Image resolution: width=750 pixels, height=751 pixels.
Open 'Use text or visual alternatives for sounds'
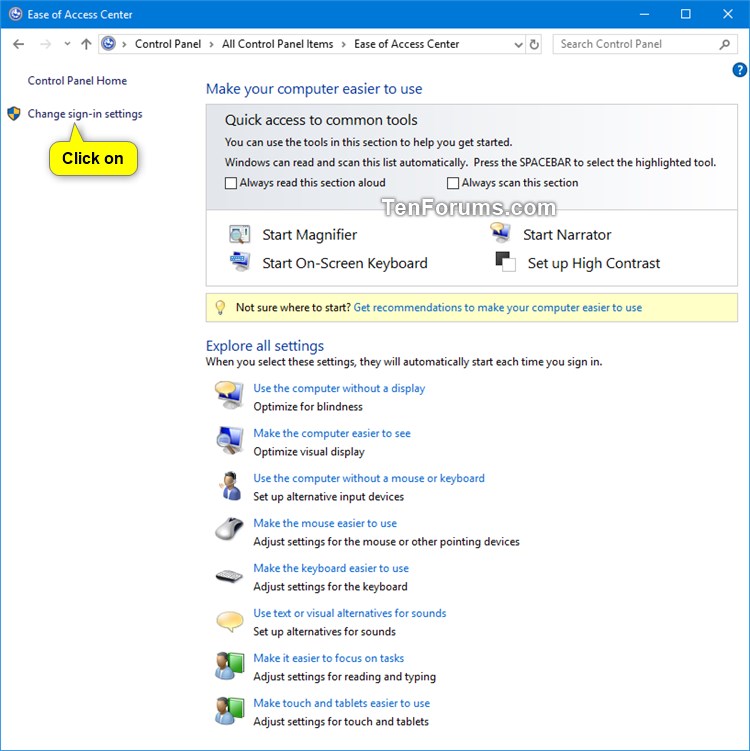(350, 613)
